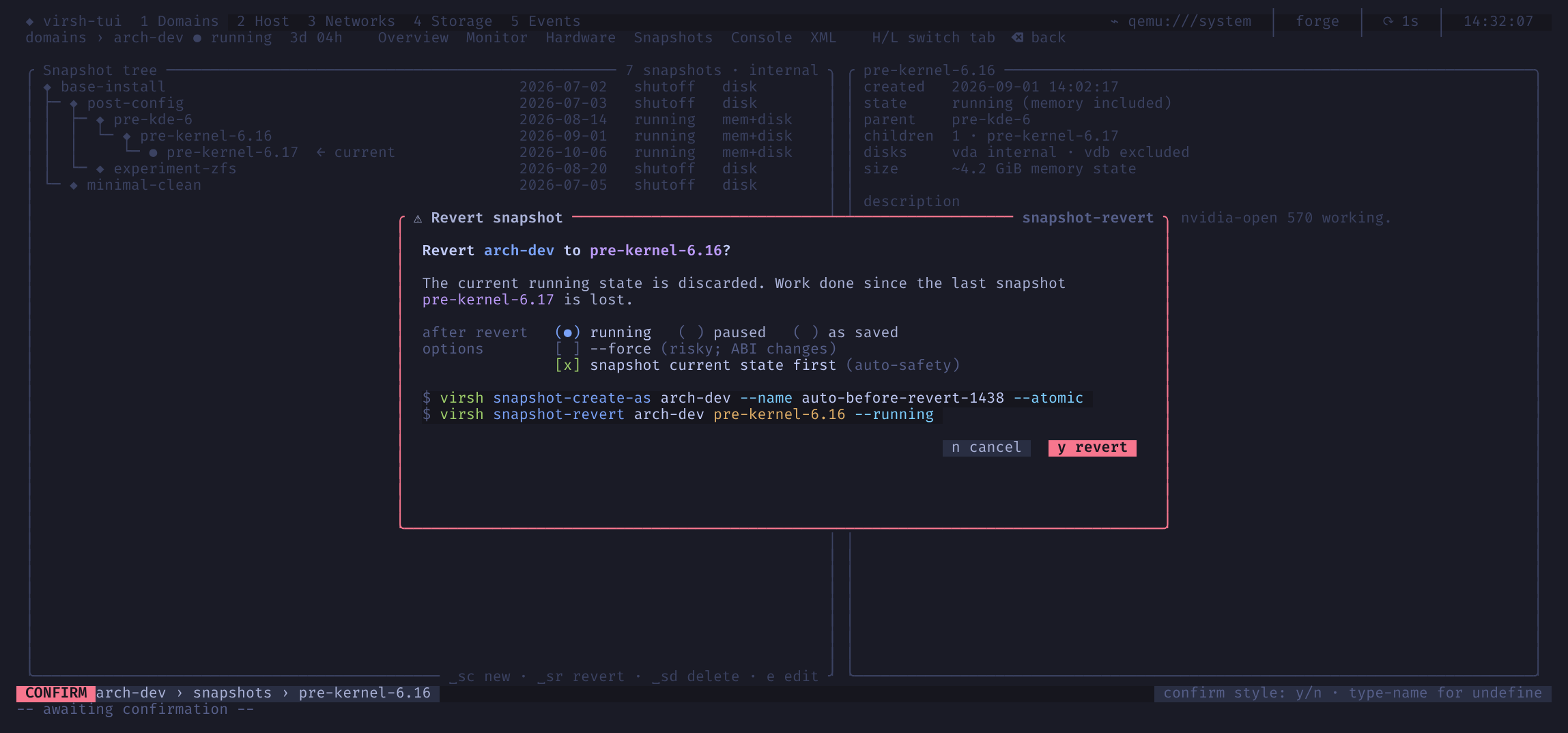
Task: Click the domains breadcrumb link
Action: pyautogui.click(x=56, y=38)
